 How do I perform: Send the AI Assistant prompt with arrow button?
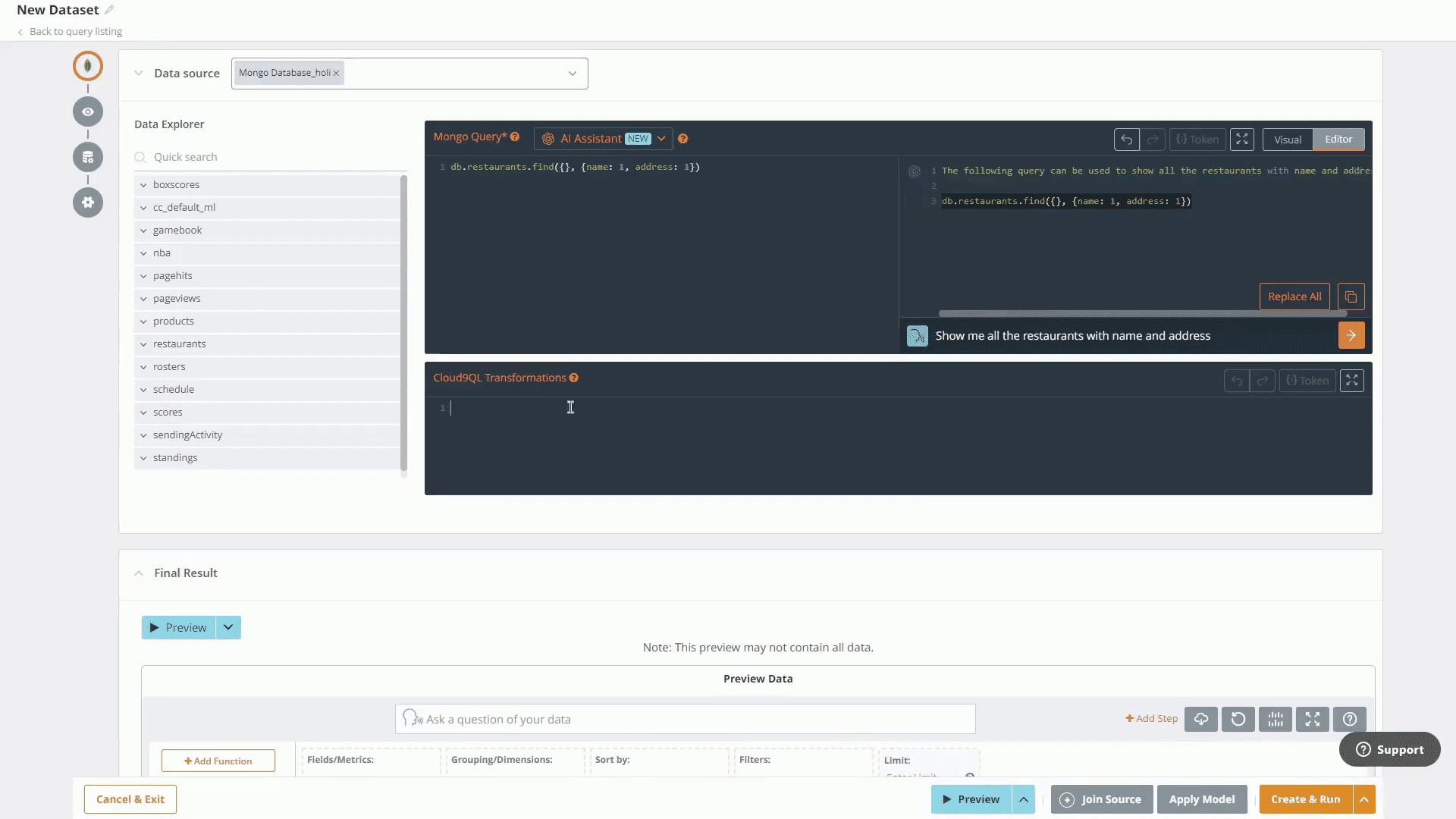[x=1351, y=335]
